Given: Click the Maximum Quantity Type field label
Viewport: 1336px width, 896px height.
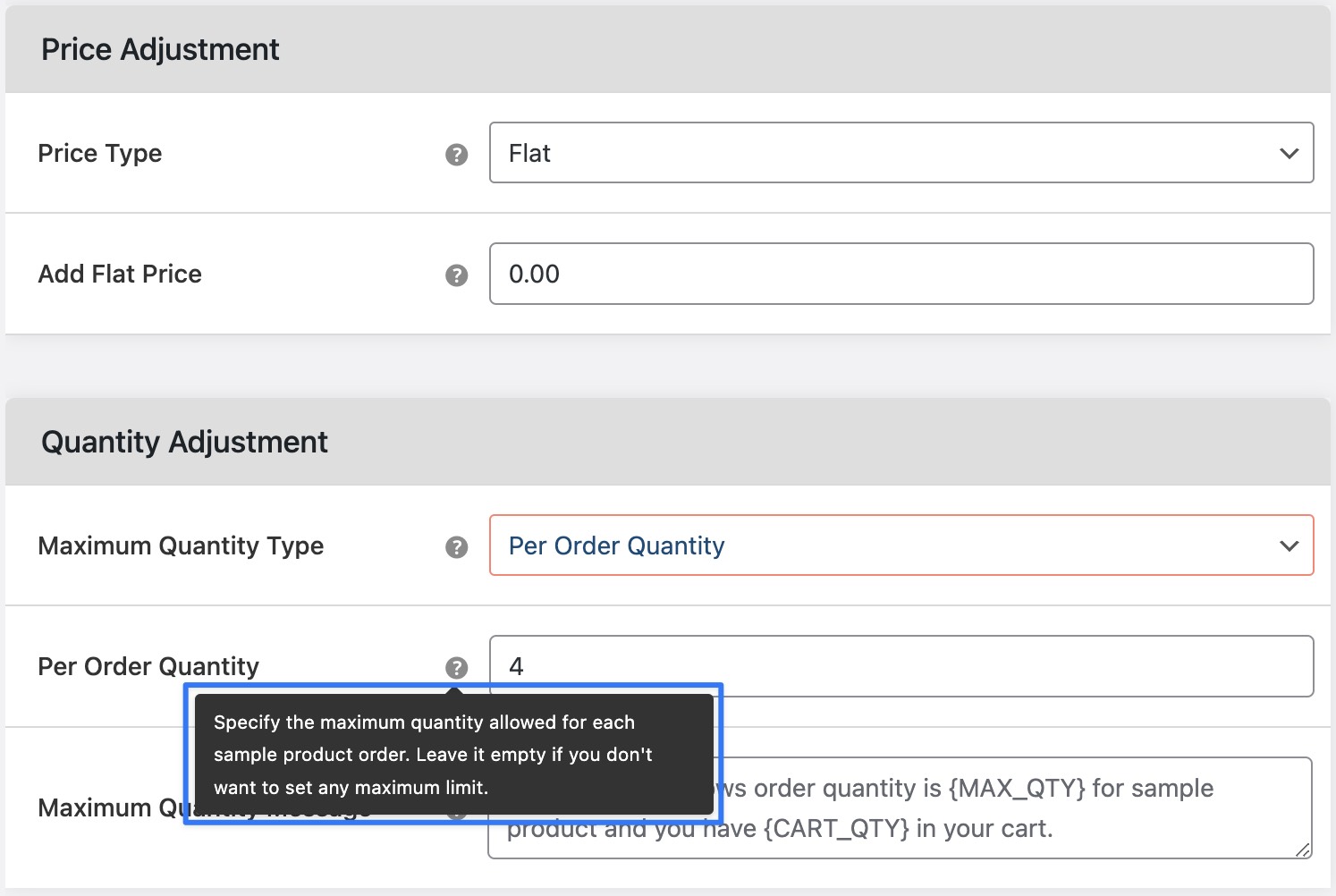Looking at the screenshot, I should click(181, 545).
